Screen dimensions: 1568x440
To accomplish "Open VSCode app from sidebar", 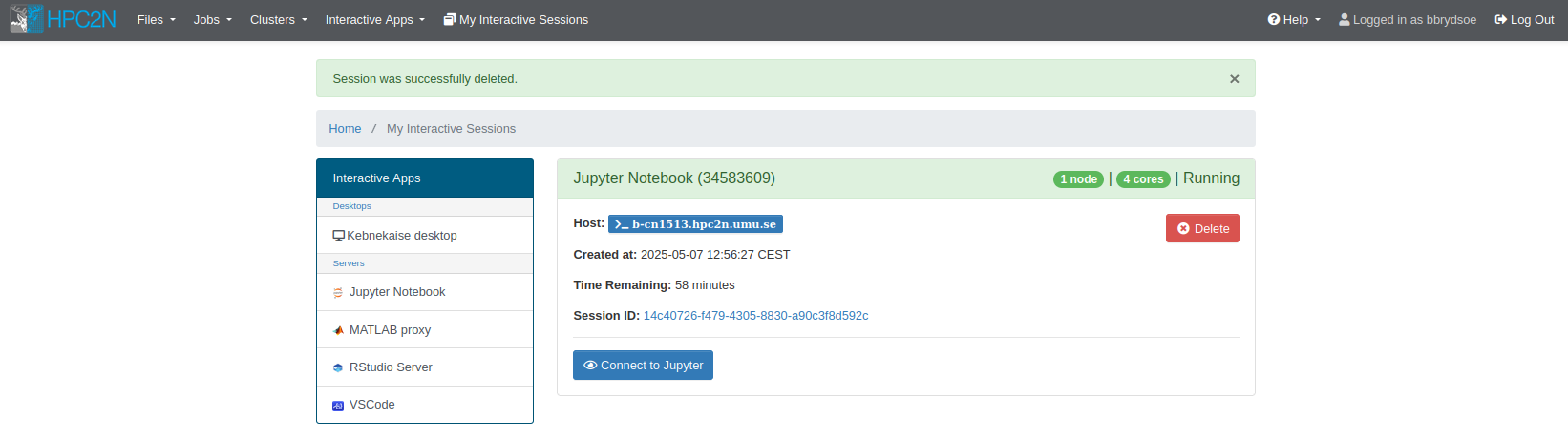I will [x=425, y=405].
